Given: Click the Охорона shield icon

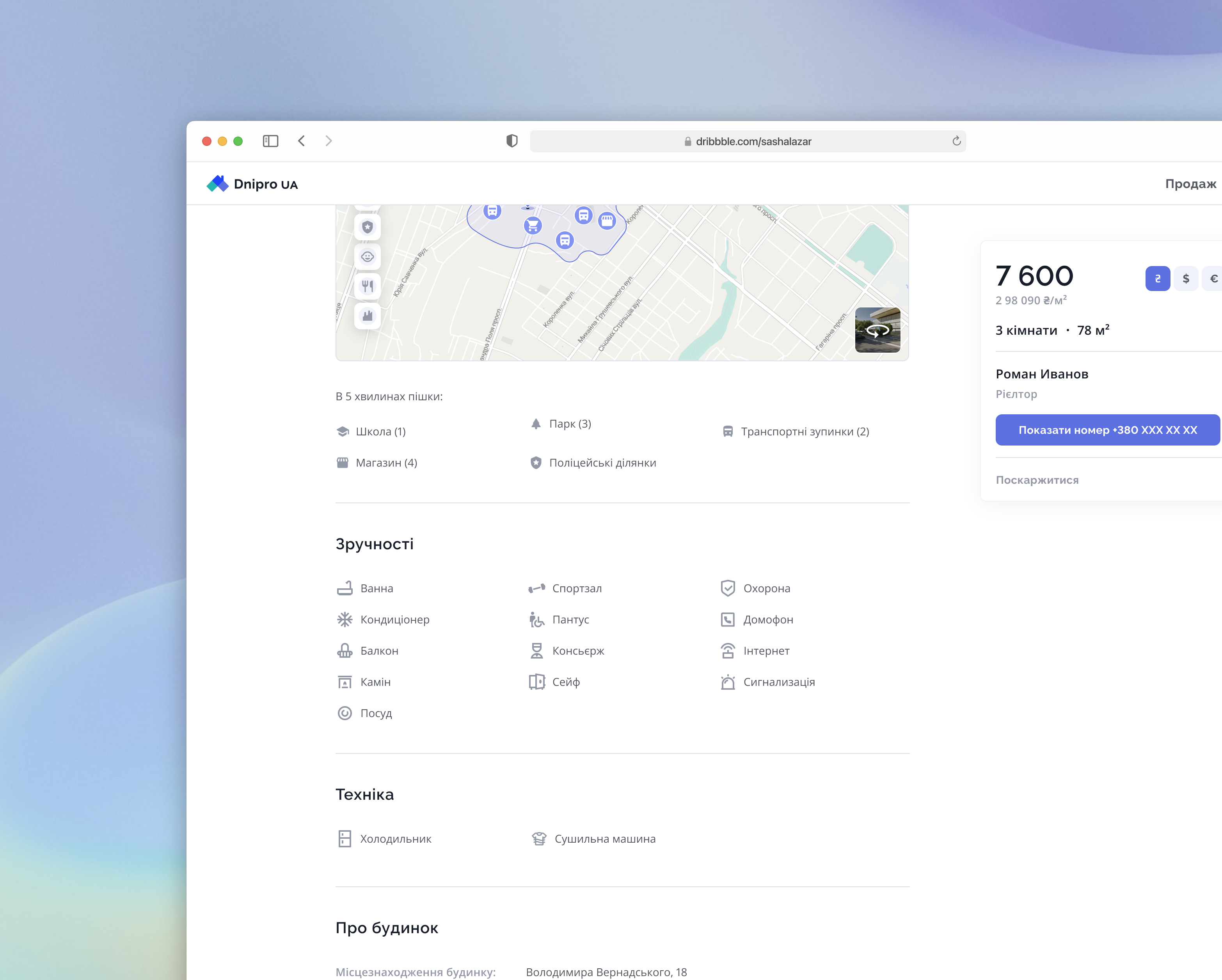Looking at the screenshot, I should pyautogui.click(x=728, y=588).
